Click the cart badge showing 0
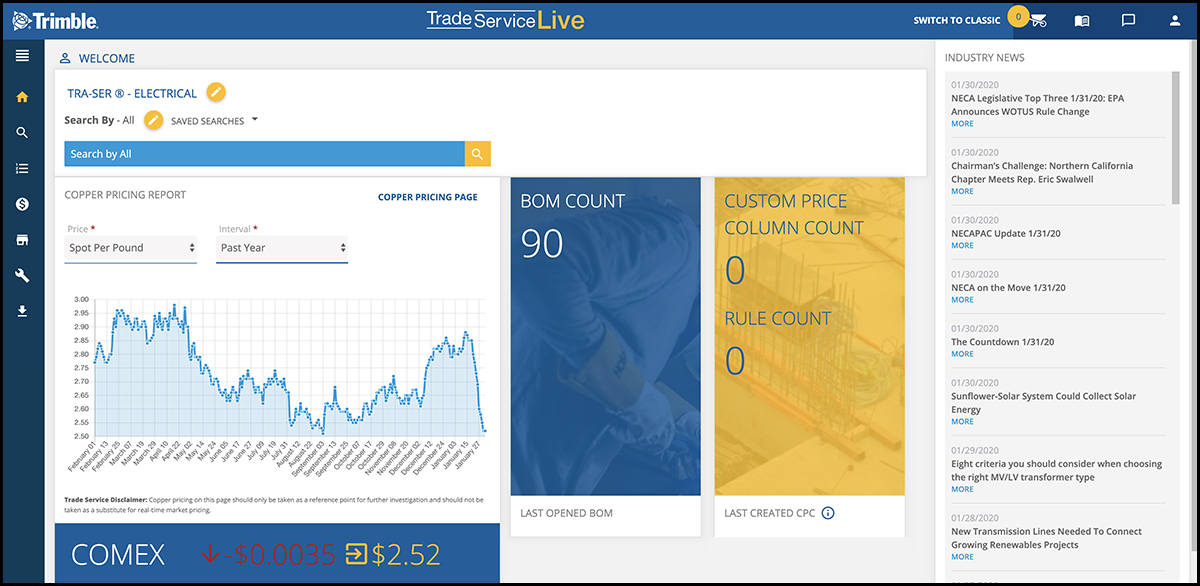This screenshot has width=1200, height=586. (x=1018, y=16)
